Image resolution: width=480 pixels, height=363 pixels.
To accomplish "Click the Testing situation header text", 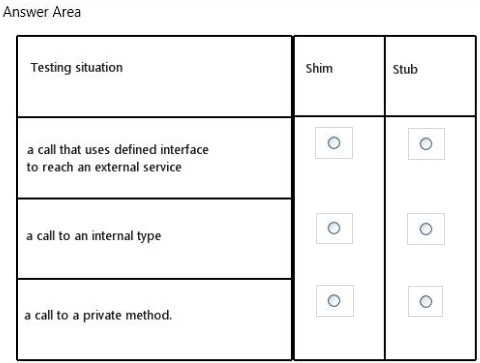I will (77, 68).
